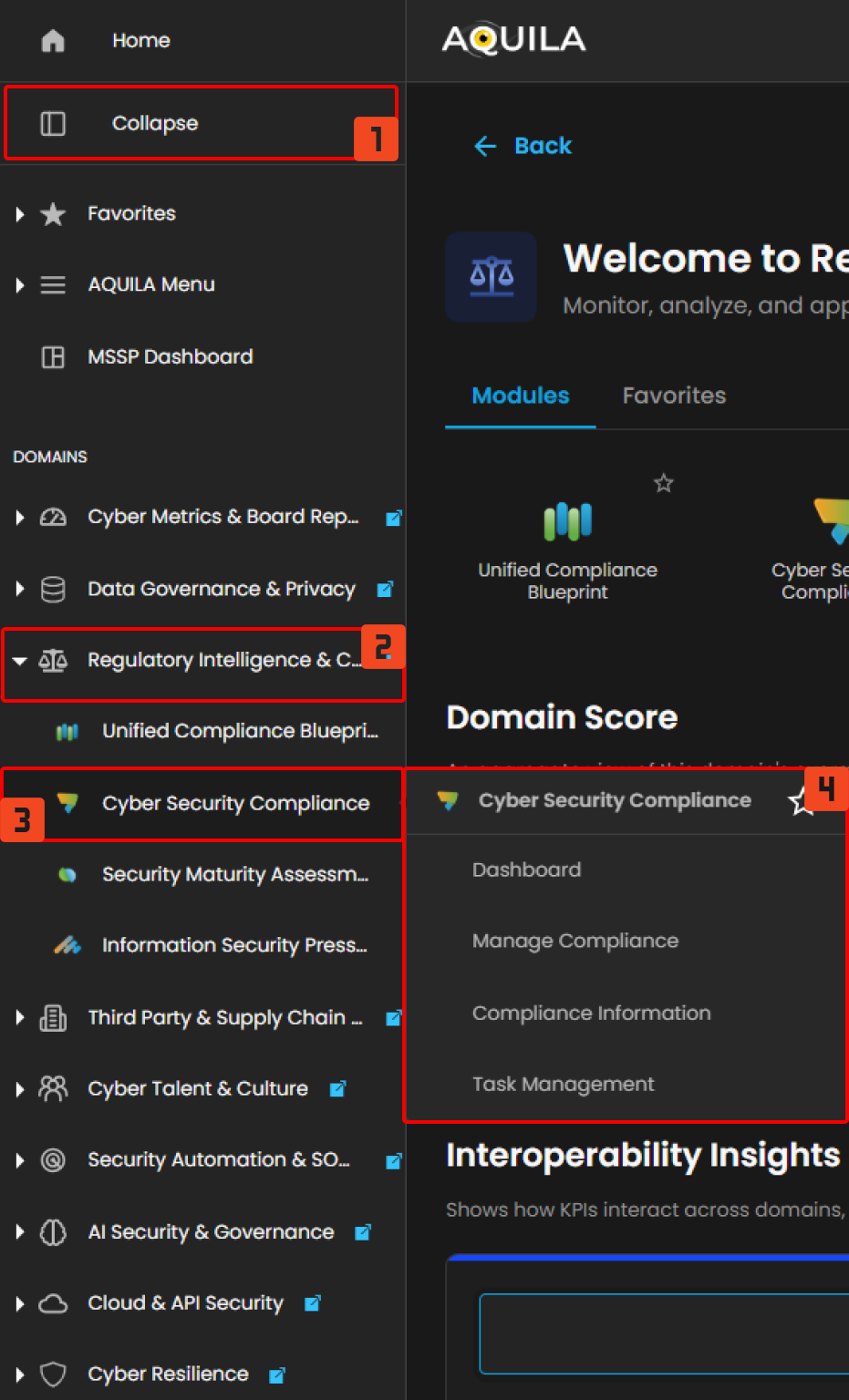
Task: Click the Interoperability Insights input box
Action: coord(664,1333)
